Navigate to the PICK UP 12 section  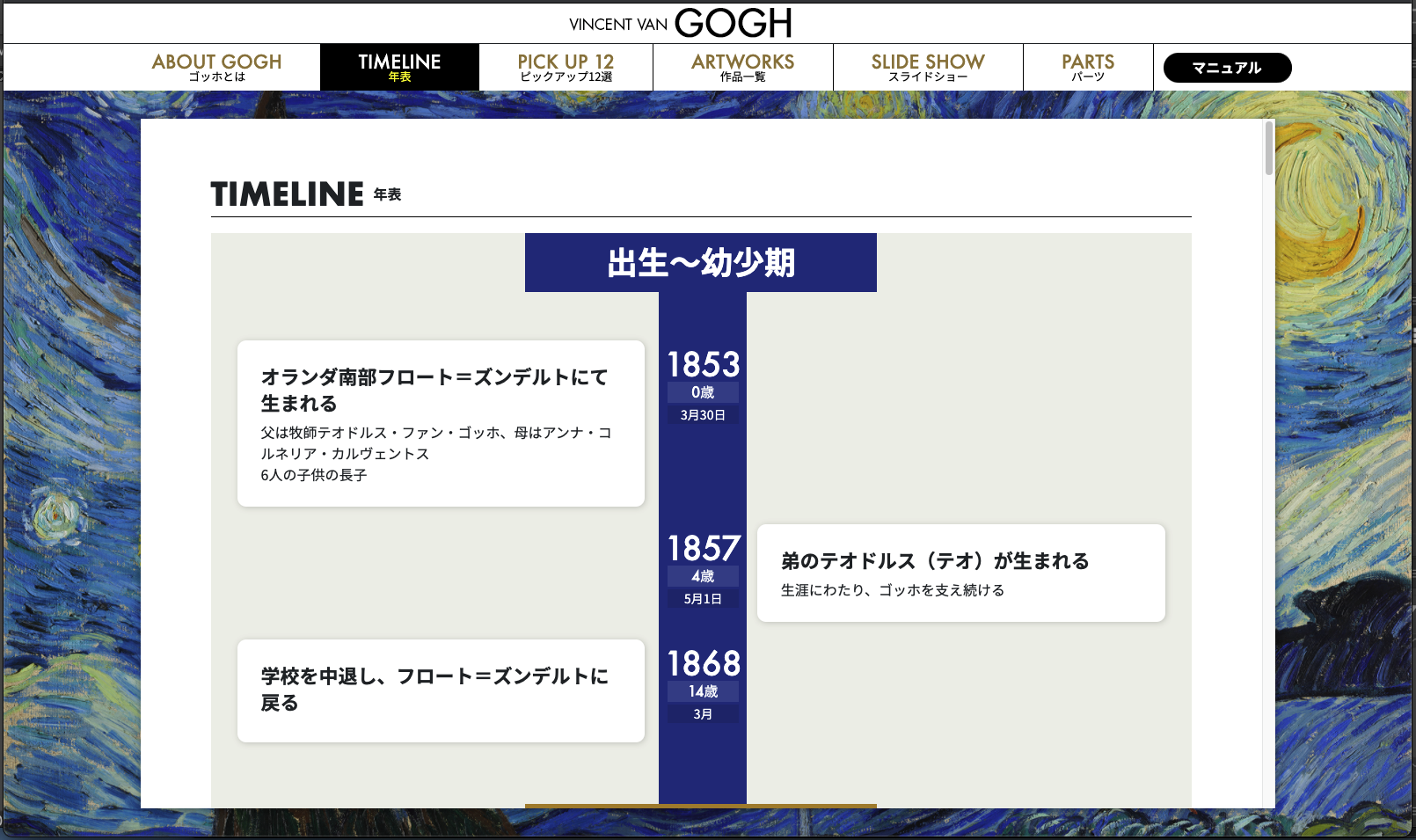[x=566, y=66]
